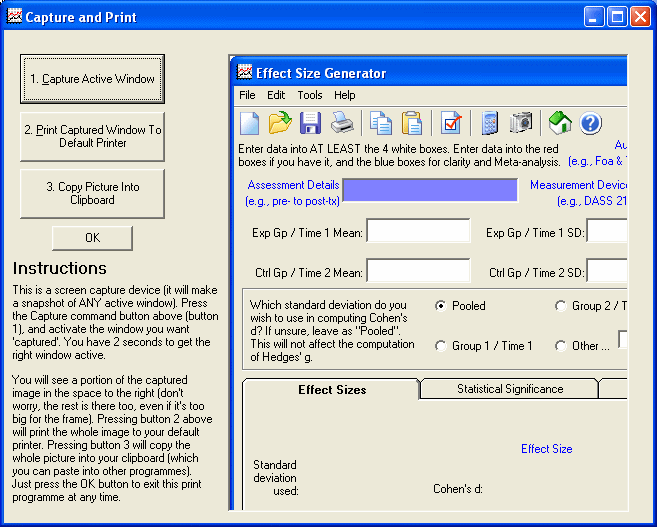Switch to the Statistical Significance tab
The height and width of the screenshot is (527, 657).
(510, 389)
